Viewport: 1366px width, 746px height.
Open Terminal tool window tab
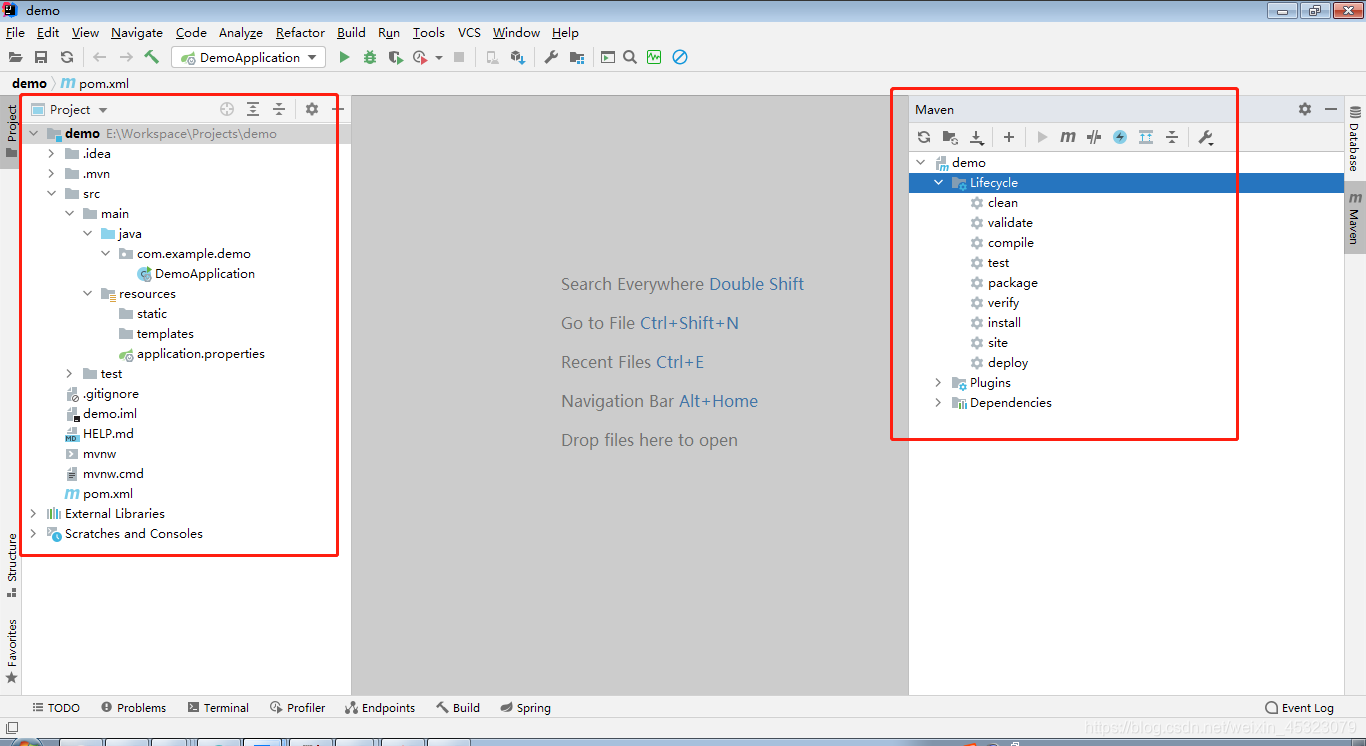(x=218, y=707)
